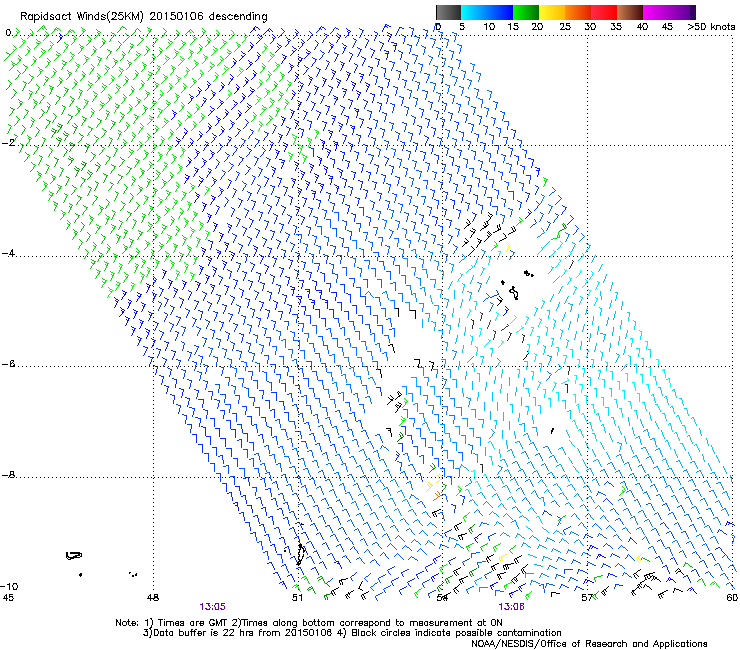Viewport: 740px width, 650px height.
Task: Click longitude label 45 at bottom left
Action: pos(8,598)
